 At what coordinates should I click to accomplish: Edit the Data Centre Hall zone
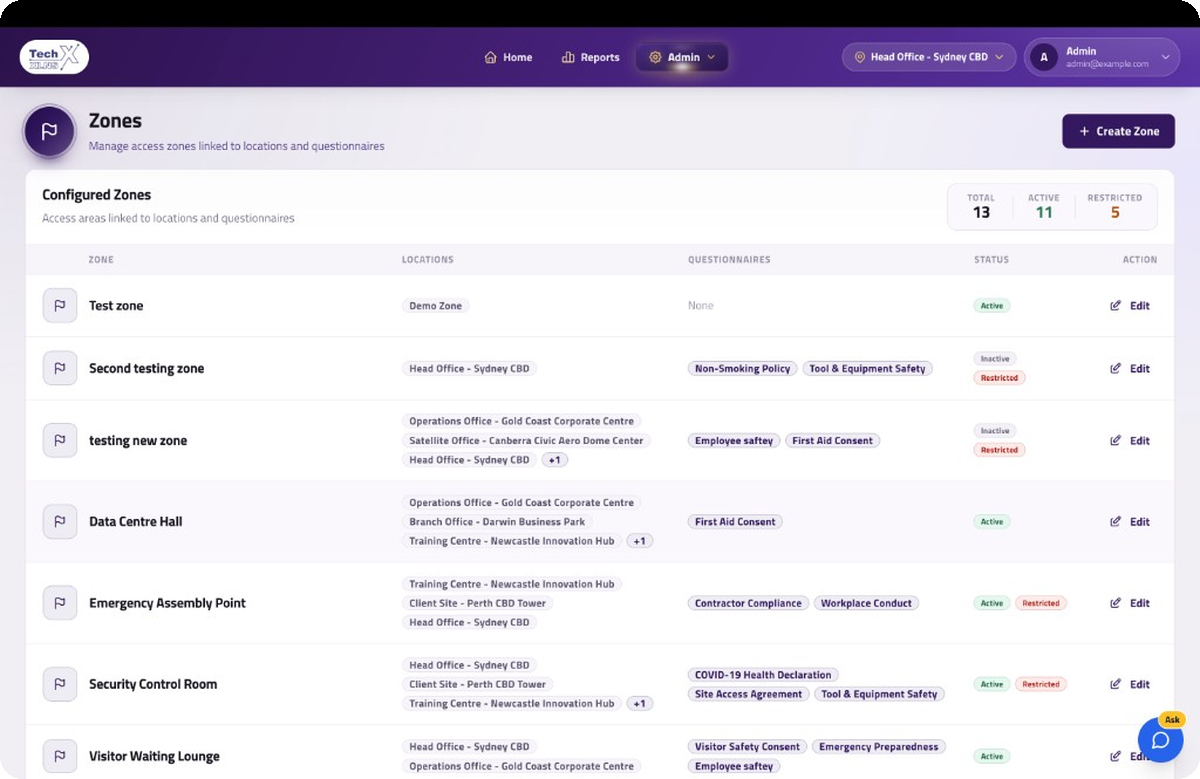[x=1130, y=521]
